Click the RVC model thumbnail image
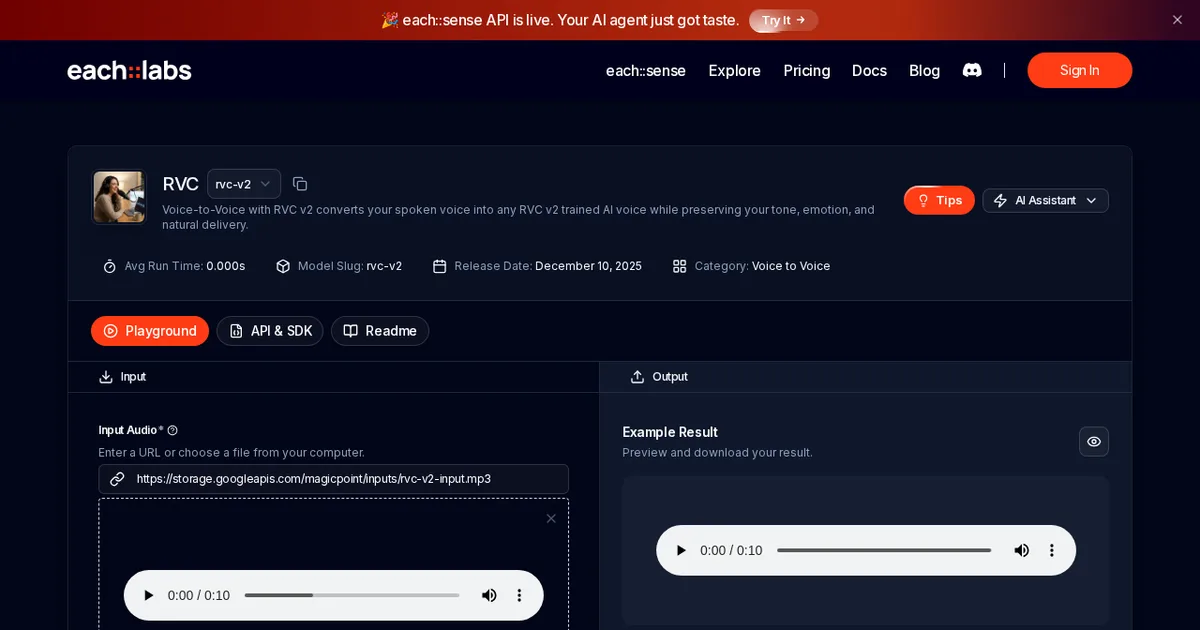Image resolution: width=1200 pixels, height=630 pixels. (x=119, y=197)
